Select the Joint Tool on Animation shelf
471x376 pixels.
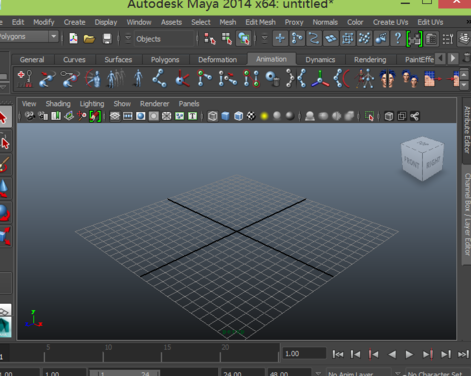pyautogui.click(x=159, y=79)
